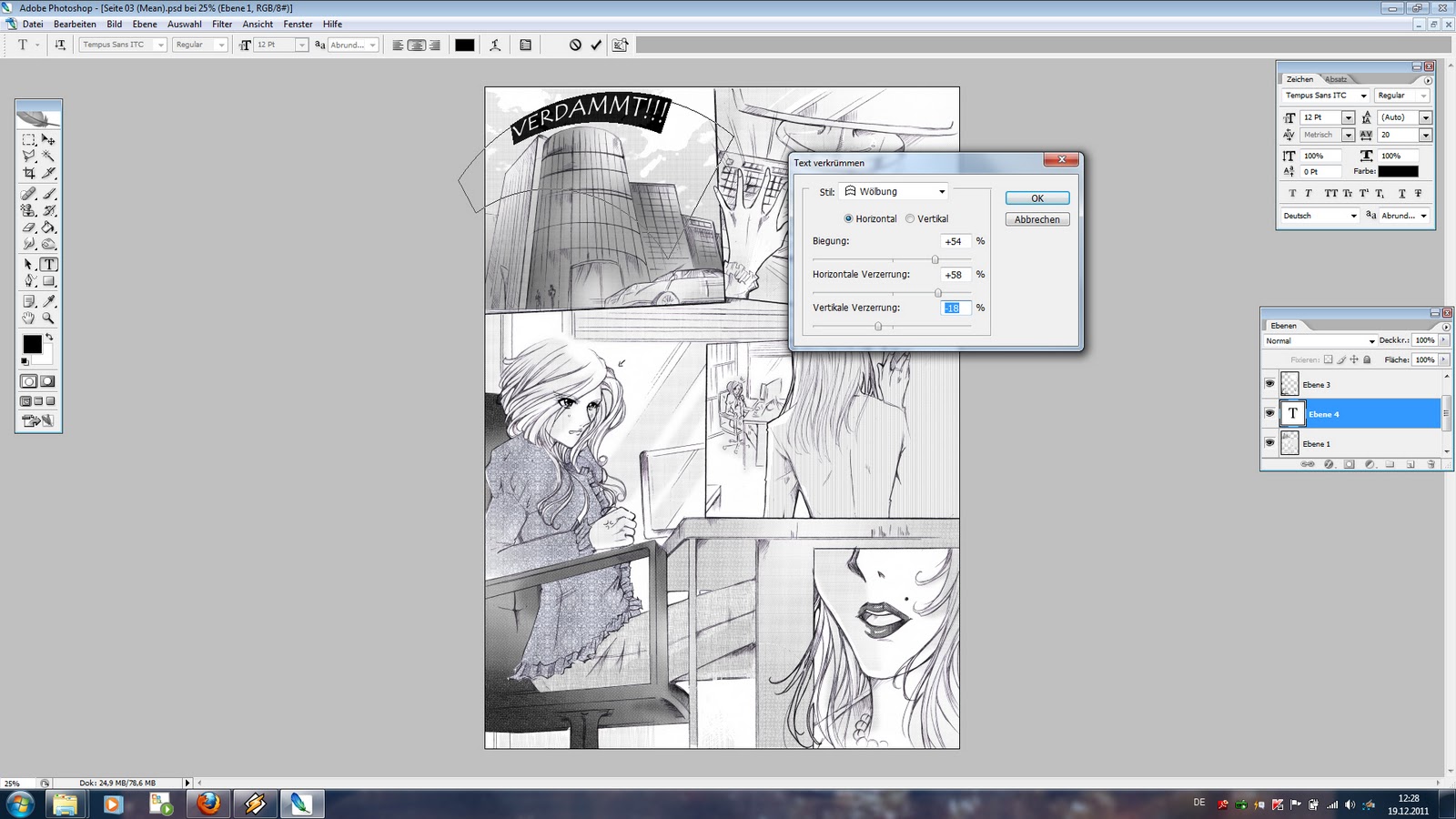
Task: Create new layer via Ebenen panel icon
Action: 1410,464
